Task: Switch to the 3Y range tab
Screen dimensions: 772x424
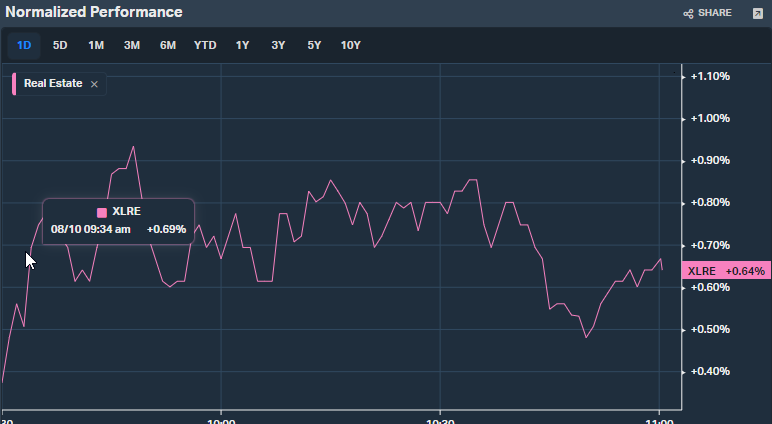Action: point(279,45)
